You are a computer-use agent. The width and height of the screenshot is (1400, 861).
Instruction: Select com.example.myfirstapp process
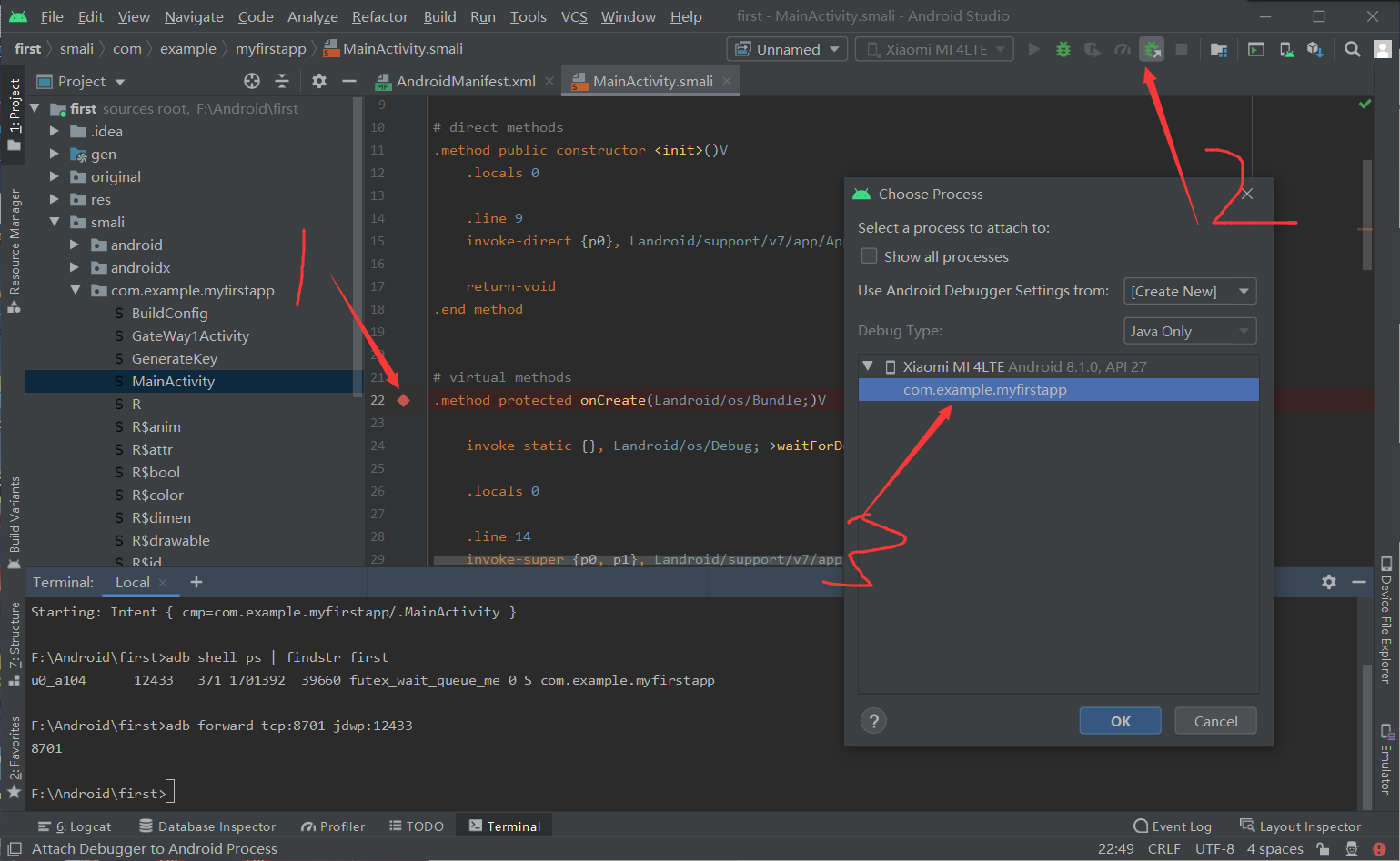pyautogui.click(x=1059, y=390)
